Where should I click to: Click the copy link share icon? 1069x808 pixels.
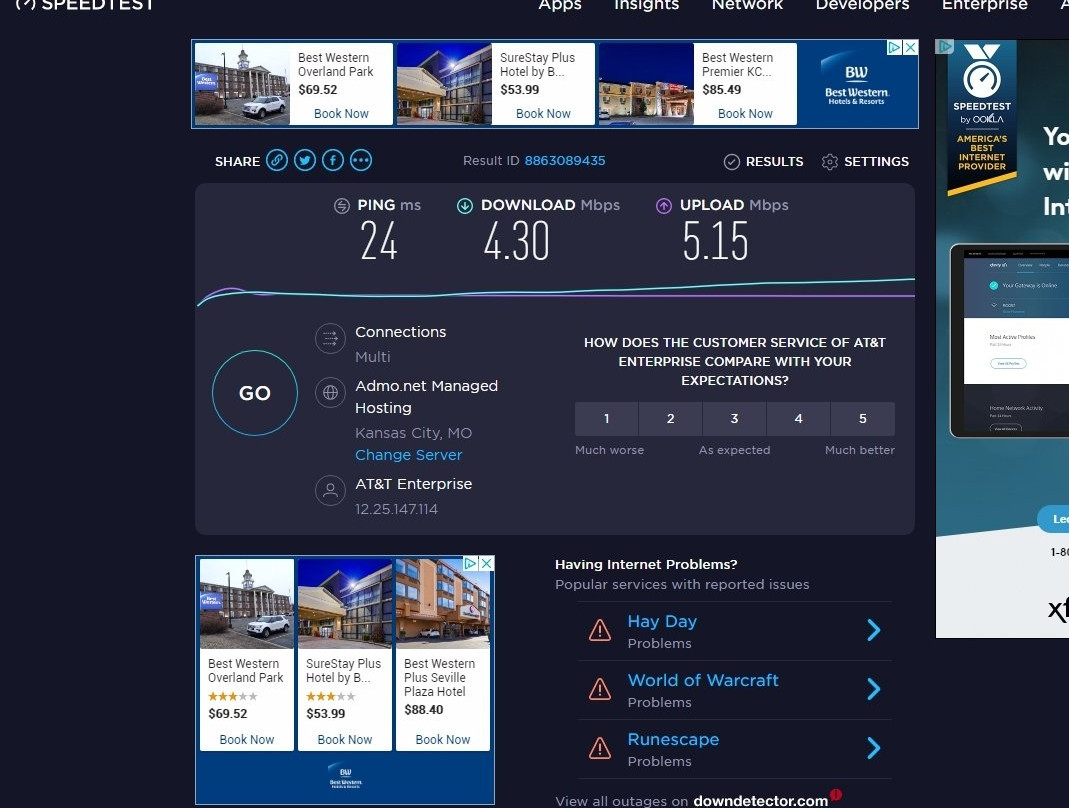point(277,161)
